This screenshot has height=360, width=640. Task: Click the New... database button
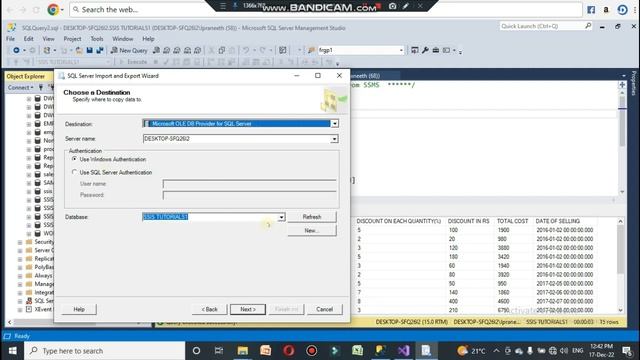312,231
